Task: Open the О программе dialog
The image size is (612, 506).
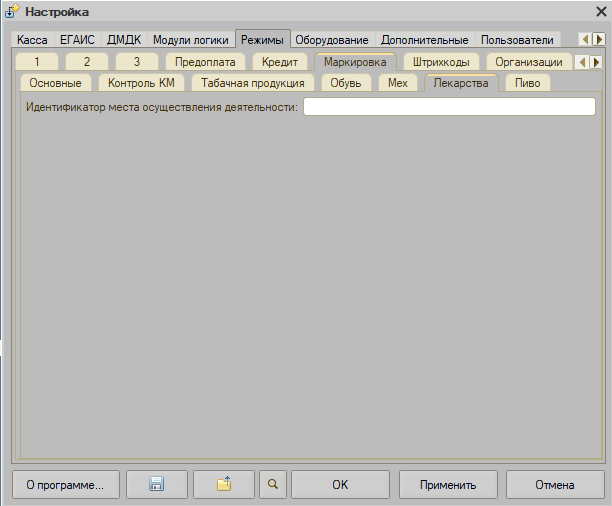Action: (x=65, y=484)
